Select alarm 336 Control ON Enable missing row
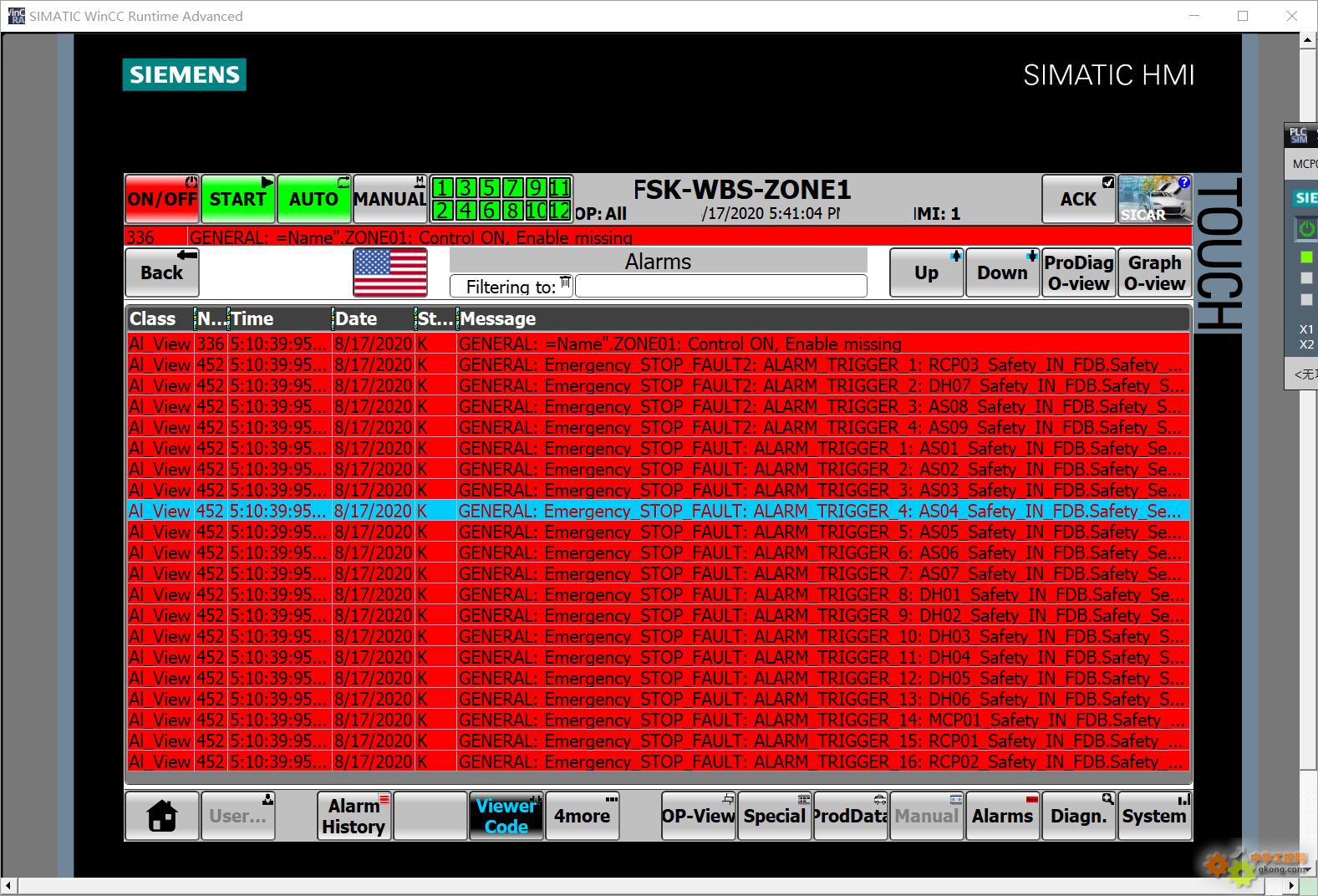This screenshot has width=1318, height=896. (x=659, y=344)
